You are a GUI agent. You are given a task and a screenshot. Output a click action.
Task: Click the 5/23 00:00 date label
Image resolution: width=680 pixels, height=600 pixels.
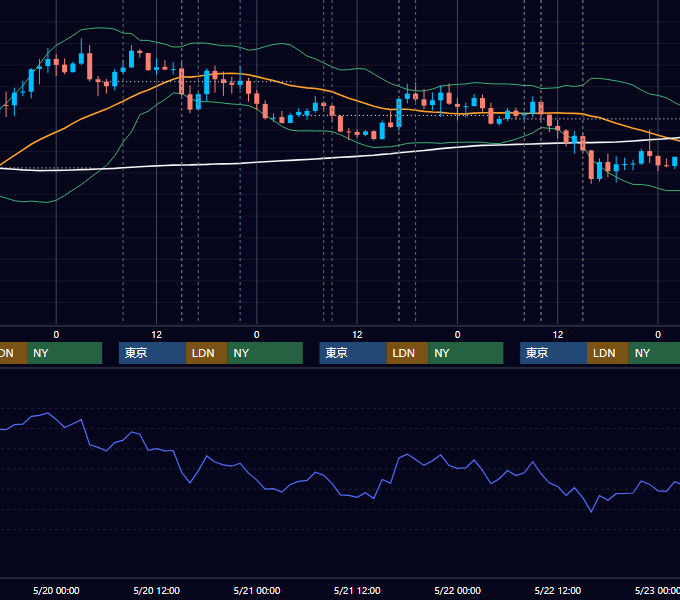click(657, 590)
